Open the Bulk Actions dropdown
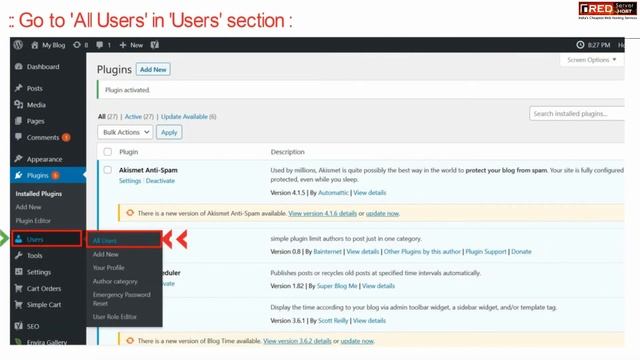This screenshot has width=640, height=360. tap(125, 132)
